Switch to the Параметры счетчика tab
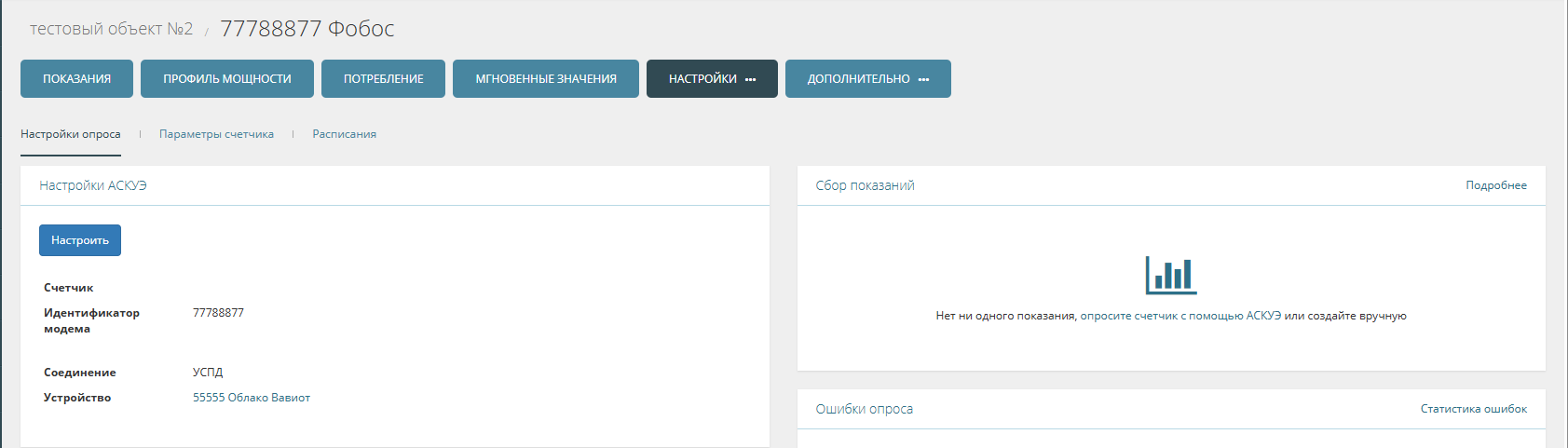 [216, 134]
